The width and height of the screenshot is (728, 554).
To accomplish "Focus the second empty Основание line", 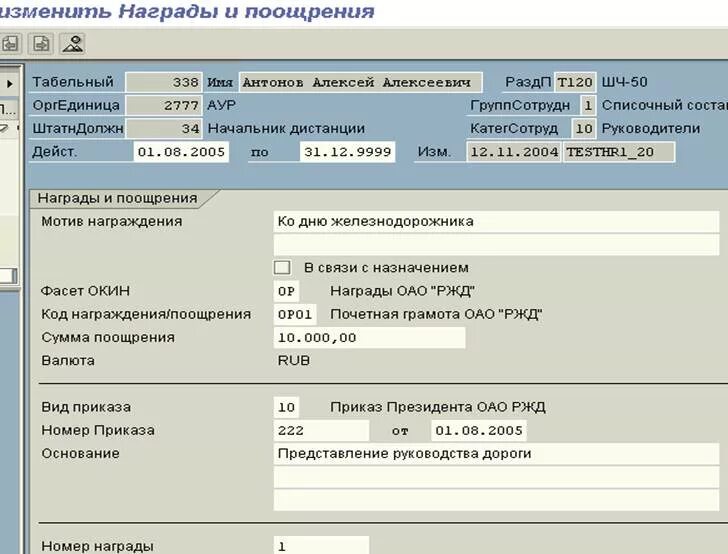I will pyautogui.click(x=496, y=477).
